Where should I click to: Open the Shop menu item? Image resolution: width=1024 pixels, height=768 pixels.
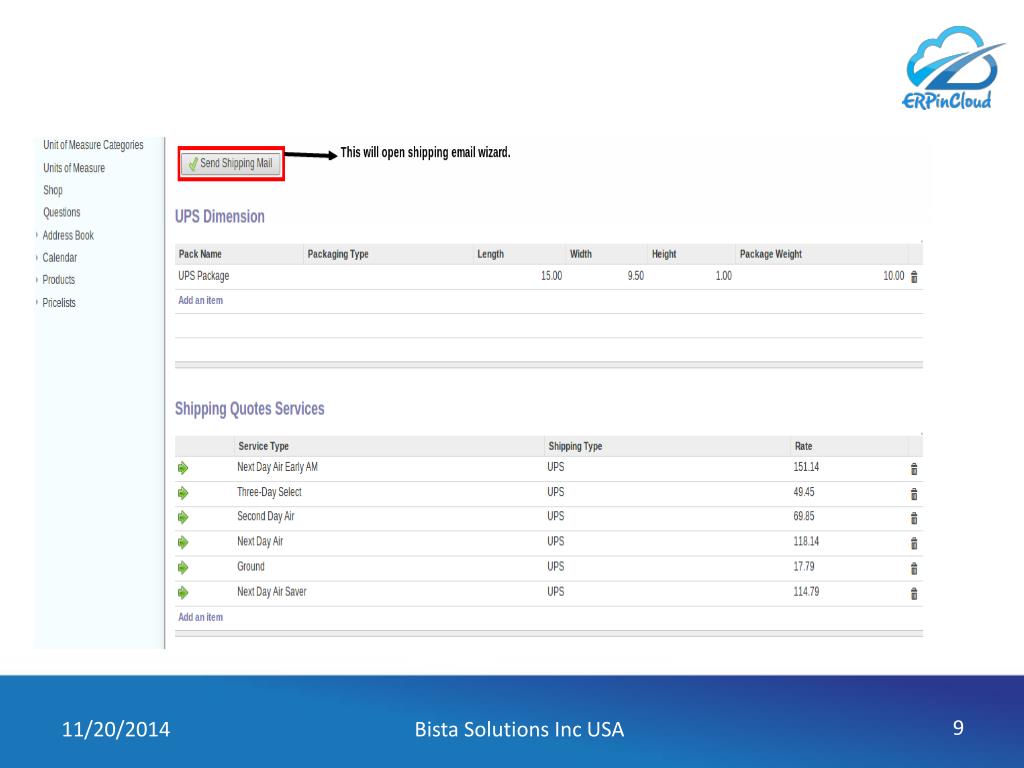[x=53, y=190]
